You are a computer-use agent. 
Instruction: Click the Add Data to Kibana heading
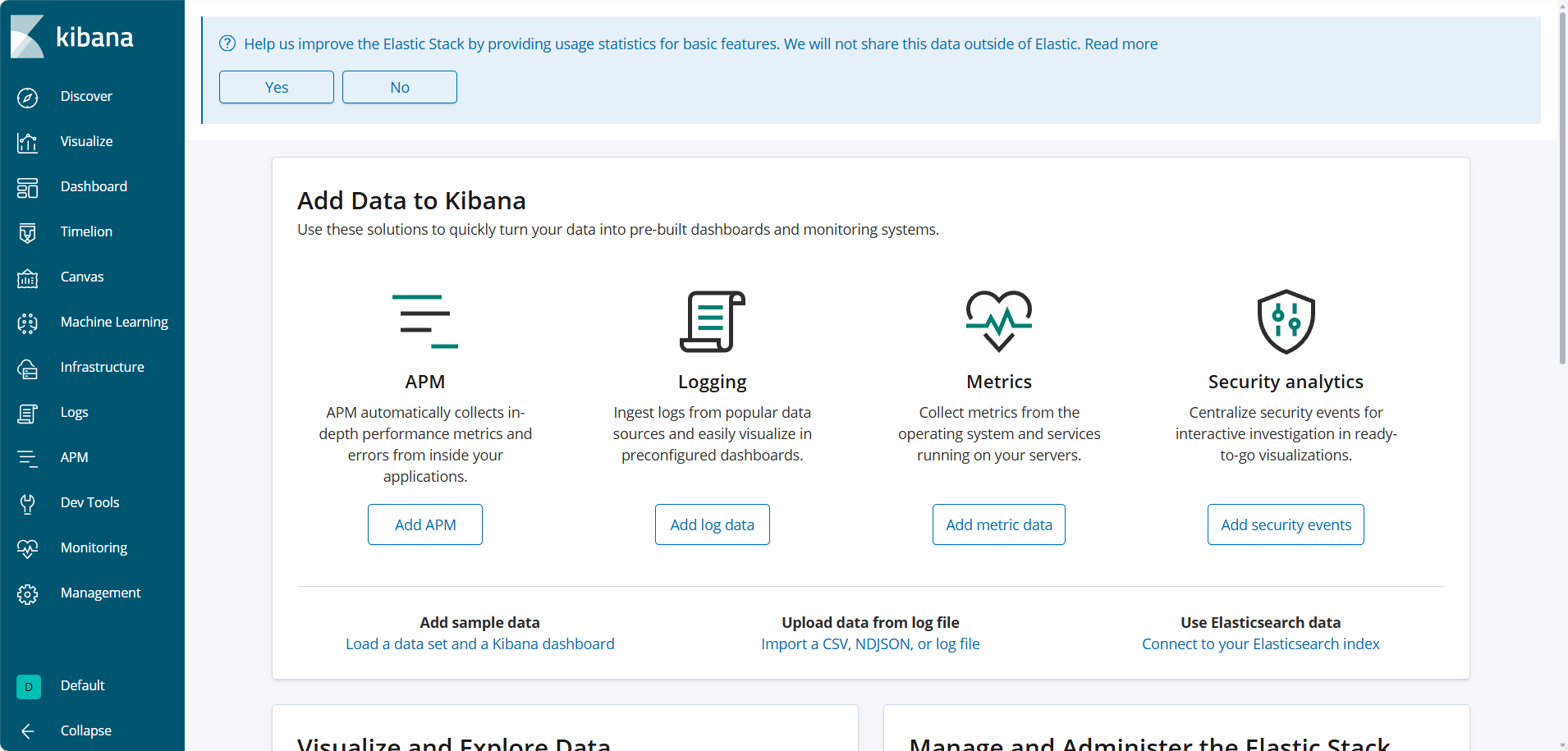click(x=411, y=200)
